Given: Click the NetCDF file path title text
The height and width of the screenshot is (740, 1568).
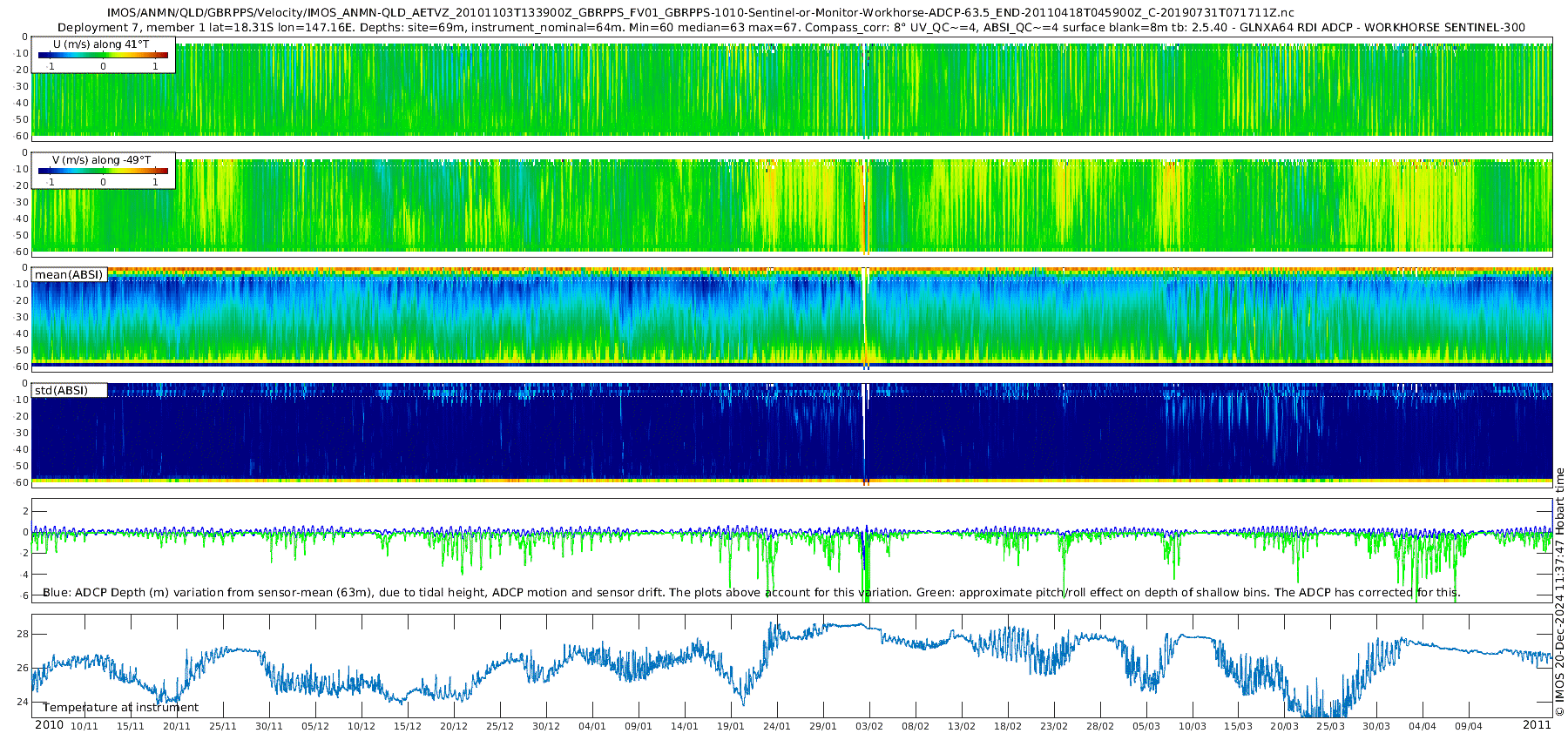Looking at the screenshot, I should pyautogui.click(x=700, y=13).
